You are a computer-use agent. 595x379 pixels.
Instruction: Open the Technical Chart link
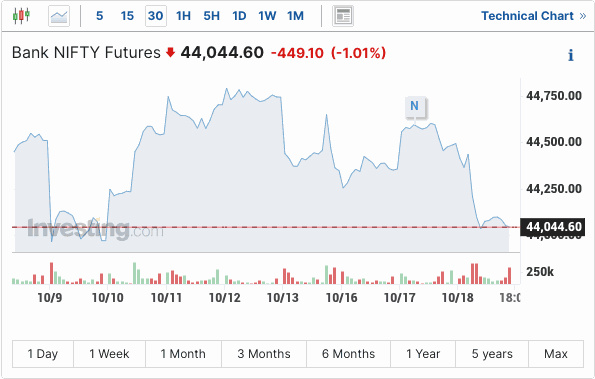point(534,16)
